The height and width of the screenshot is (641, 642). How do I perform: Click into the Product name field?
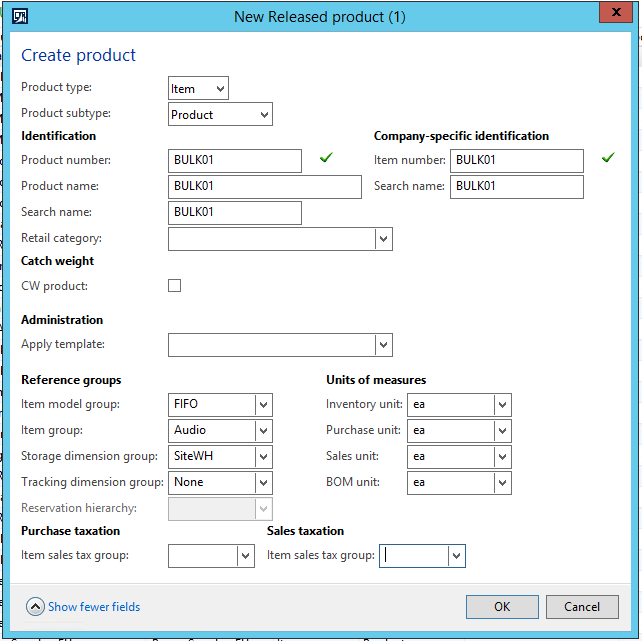265,186
